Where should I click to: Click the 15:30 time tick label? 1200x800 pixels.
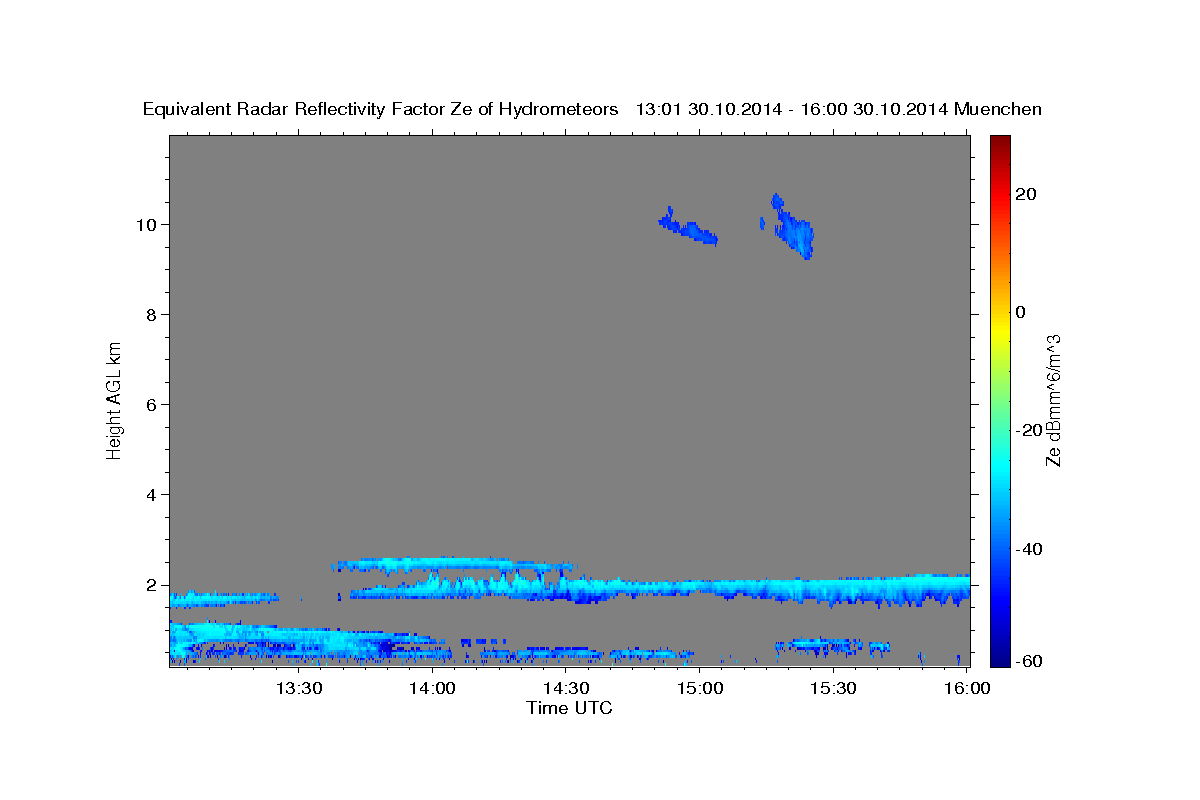(833, 688)
